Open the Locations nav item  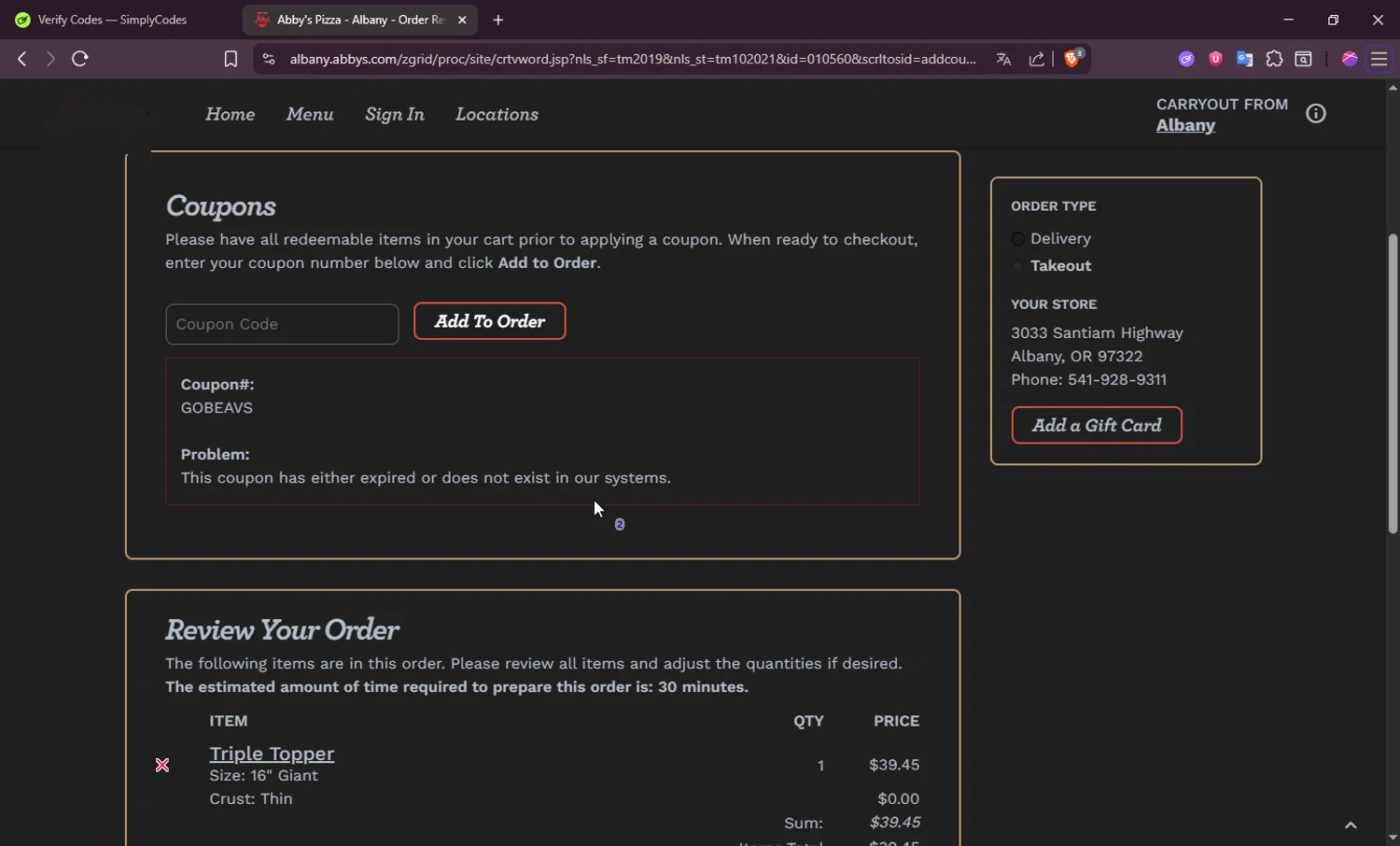point(497,114)
